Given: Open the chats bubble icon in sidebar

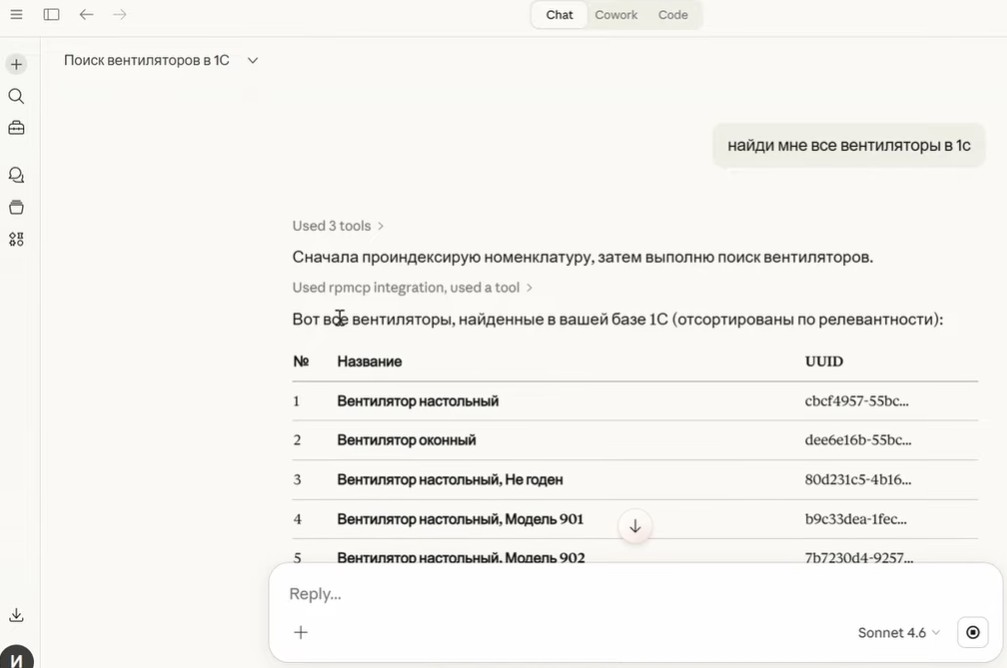Looking at the screenshot, I should (16, 175).
